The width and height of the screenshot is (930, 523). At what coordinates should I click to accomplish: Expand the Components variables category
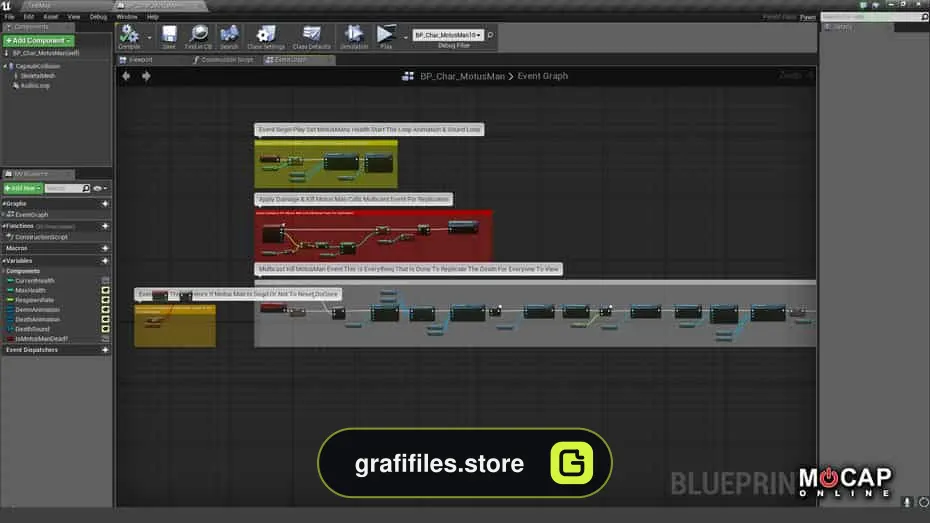click(x=4, y=271)
